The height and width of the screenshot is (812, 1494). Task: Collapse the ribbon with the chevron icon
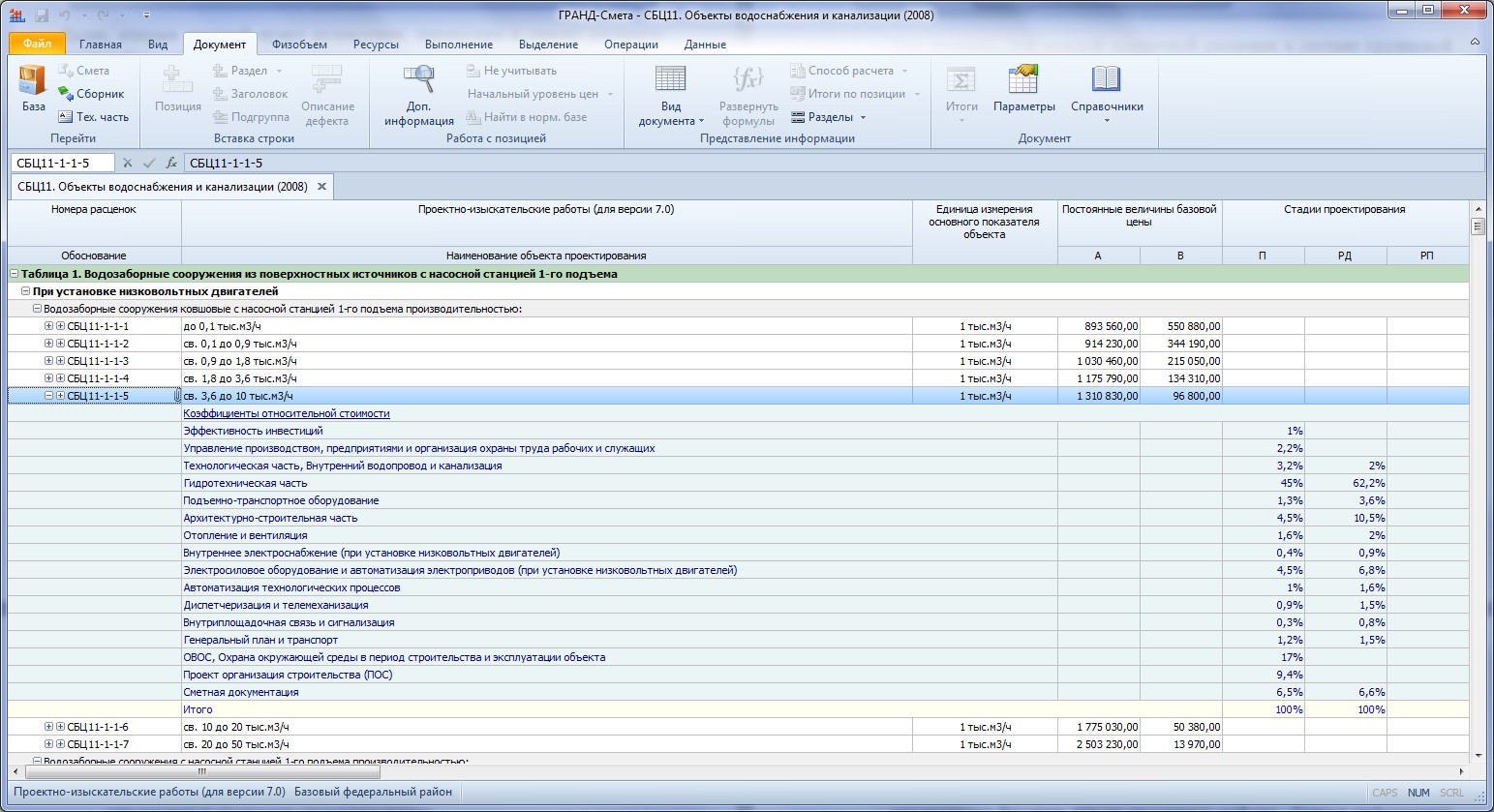click(1476, 43)
